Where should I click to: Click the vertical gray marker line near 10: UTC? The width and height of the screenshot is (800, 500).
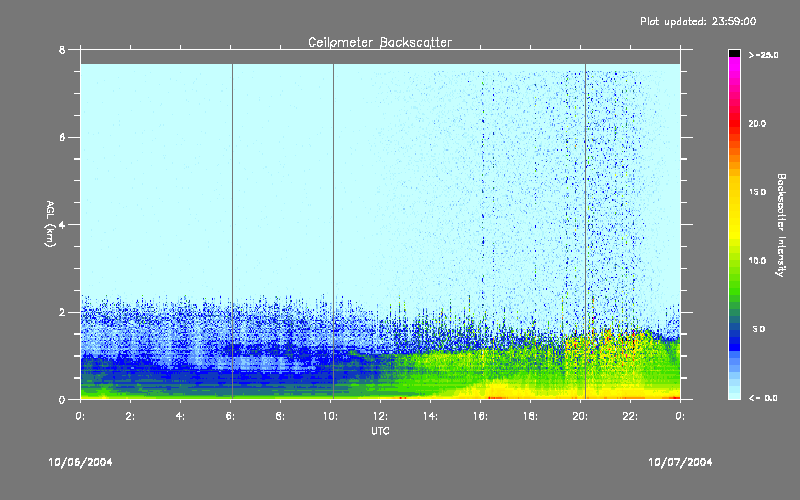click(334, 230)
